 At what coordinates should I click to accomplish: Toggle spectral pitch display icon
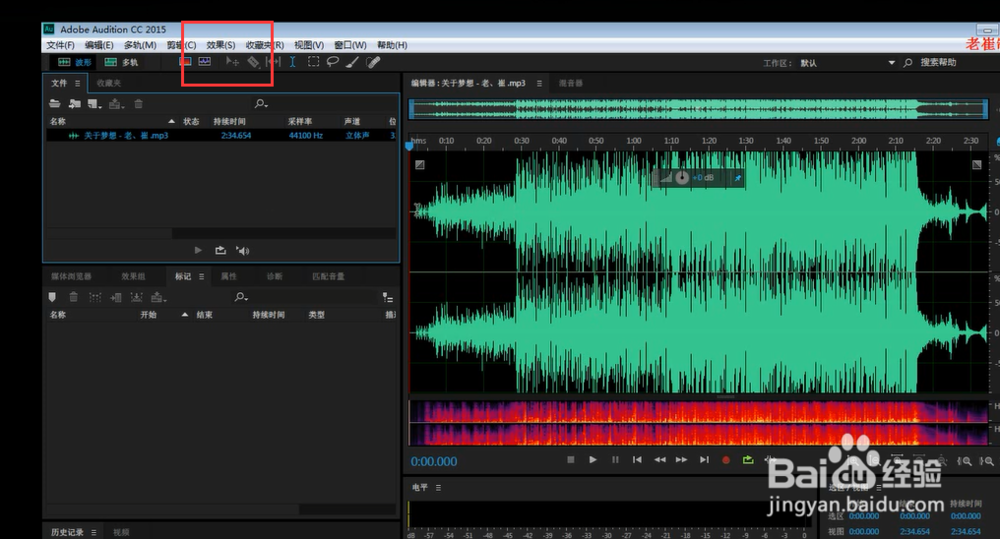[204, 62]
